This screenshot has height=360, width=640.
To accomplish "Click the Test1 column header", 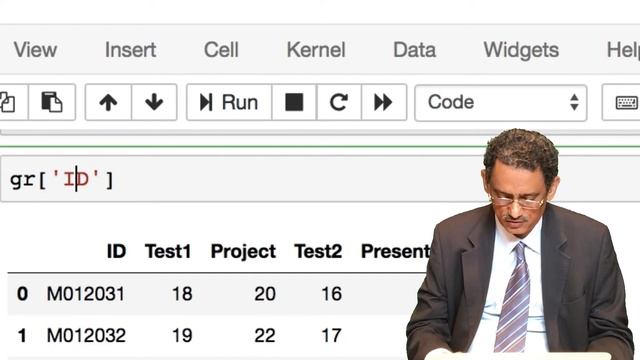I will (168, 251).
